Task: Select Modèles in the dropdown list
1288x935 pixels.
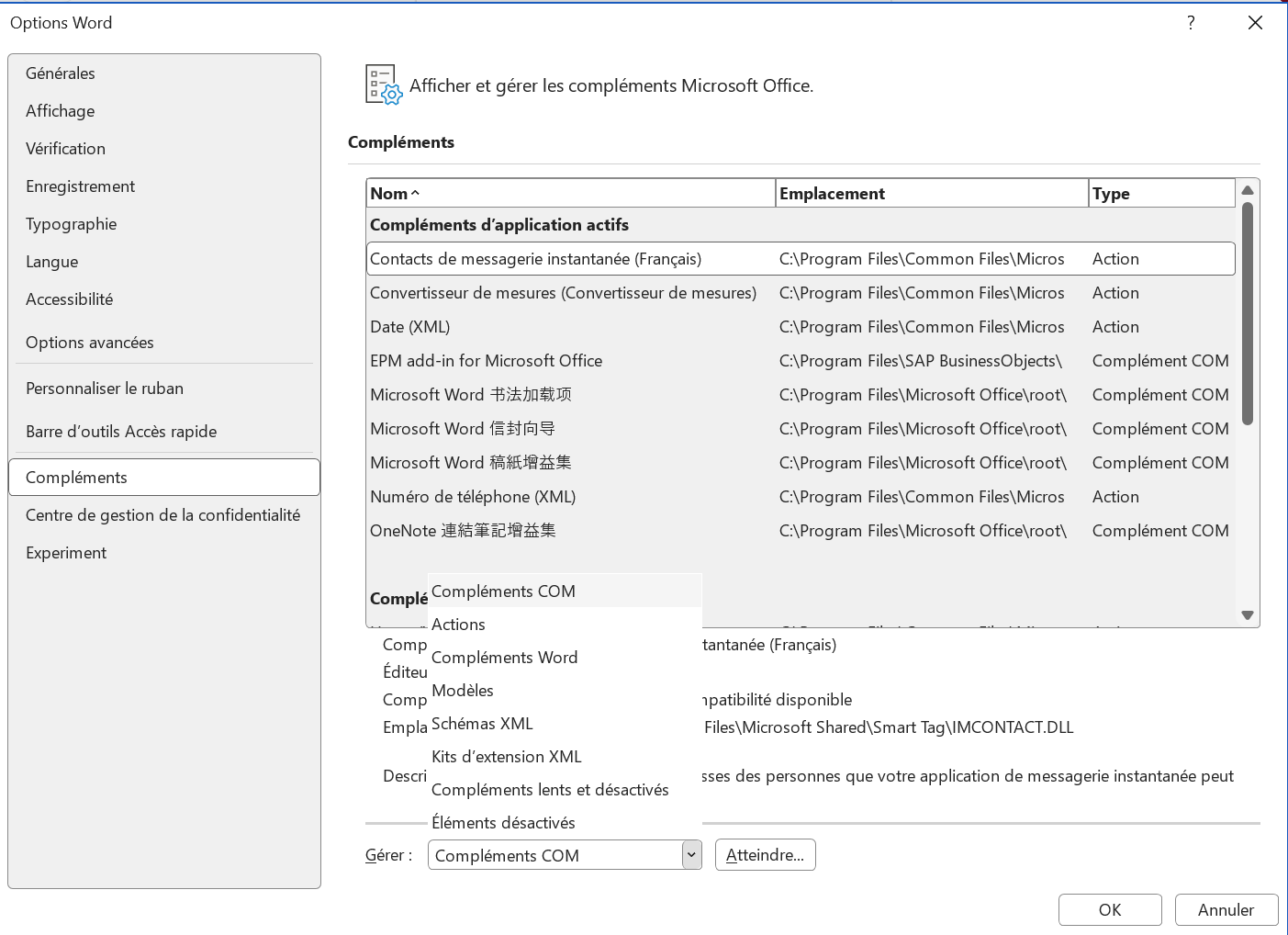Action: [x=565, y=691]
